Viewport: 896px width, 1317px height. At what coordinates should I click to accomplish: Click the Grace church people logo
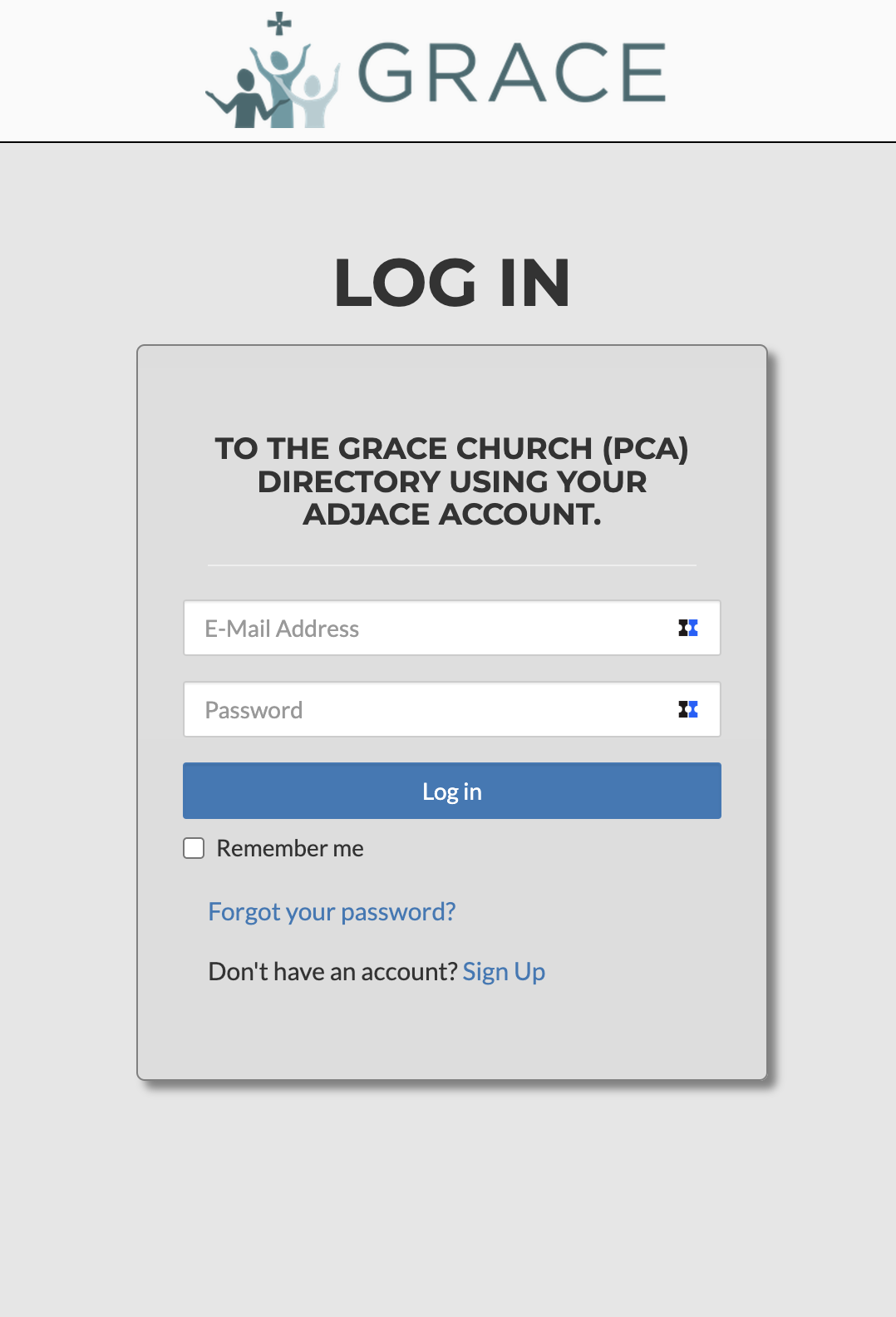tap(273, 71)
